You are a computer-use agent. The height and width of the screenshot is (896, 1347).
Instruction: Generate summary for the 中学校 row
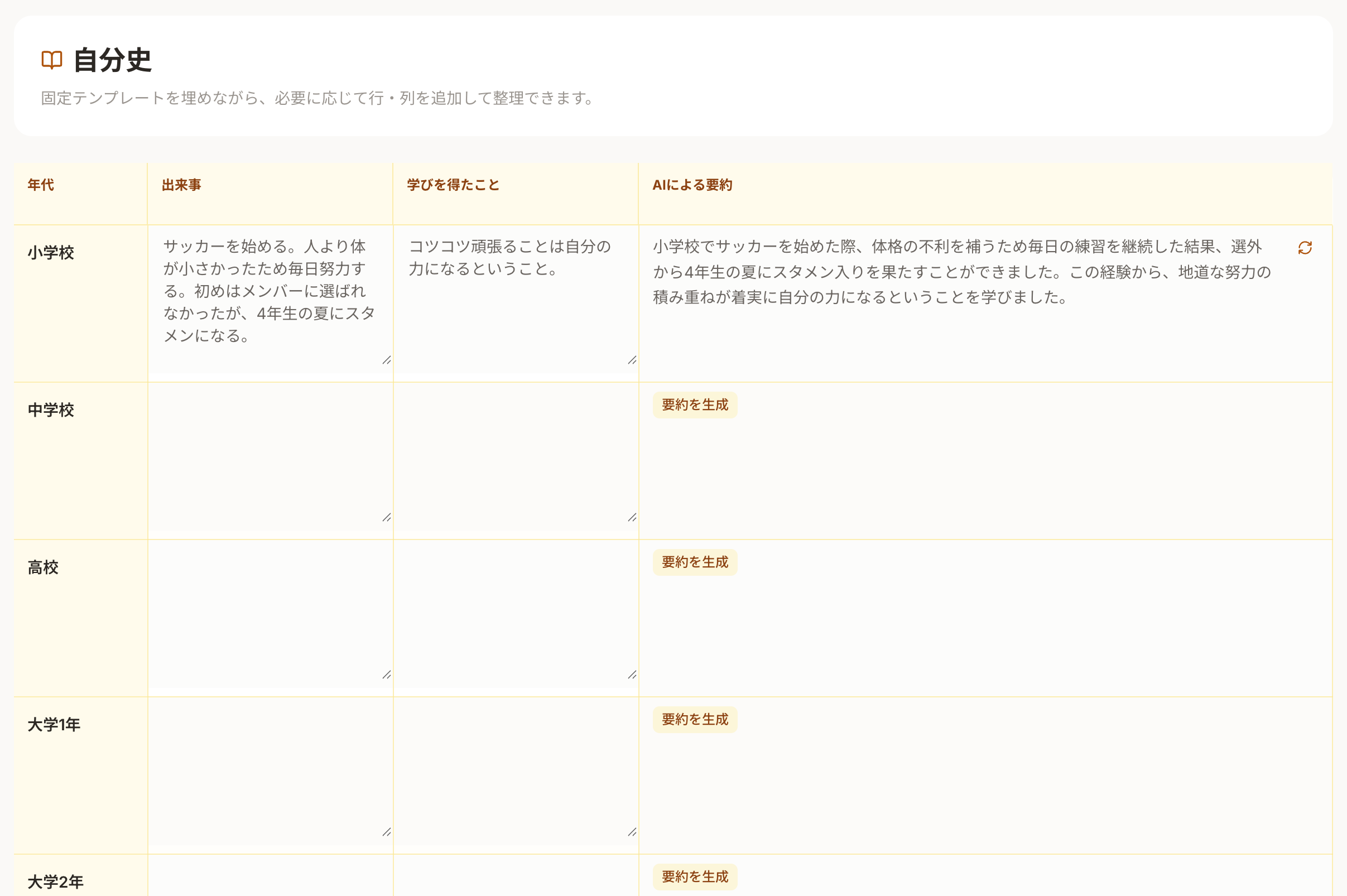tap(695, 404)
